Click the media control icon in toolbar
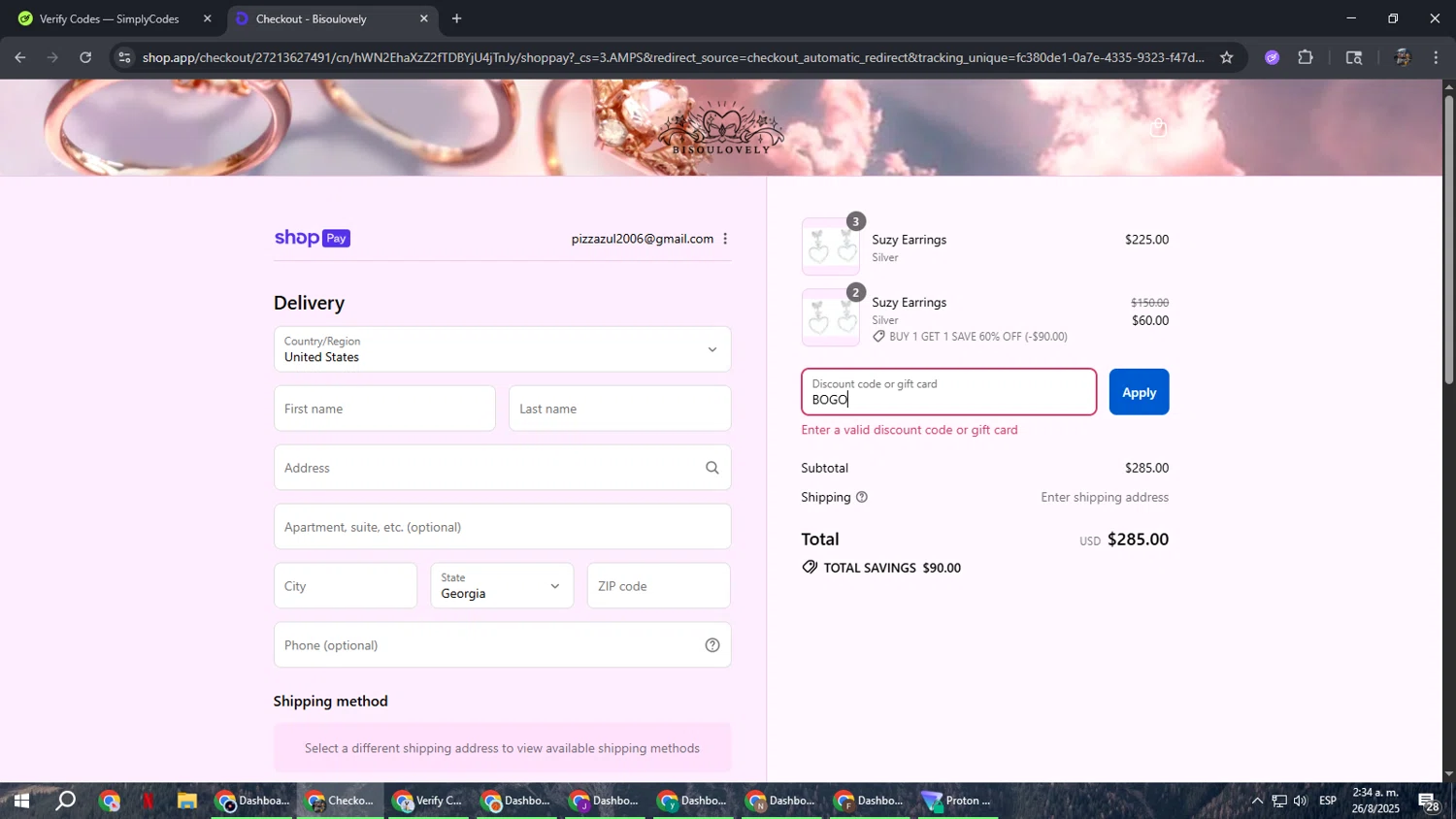Screen dimensions: 1456x819 pos(1354,57)
